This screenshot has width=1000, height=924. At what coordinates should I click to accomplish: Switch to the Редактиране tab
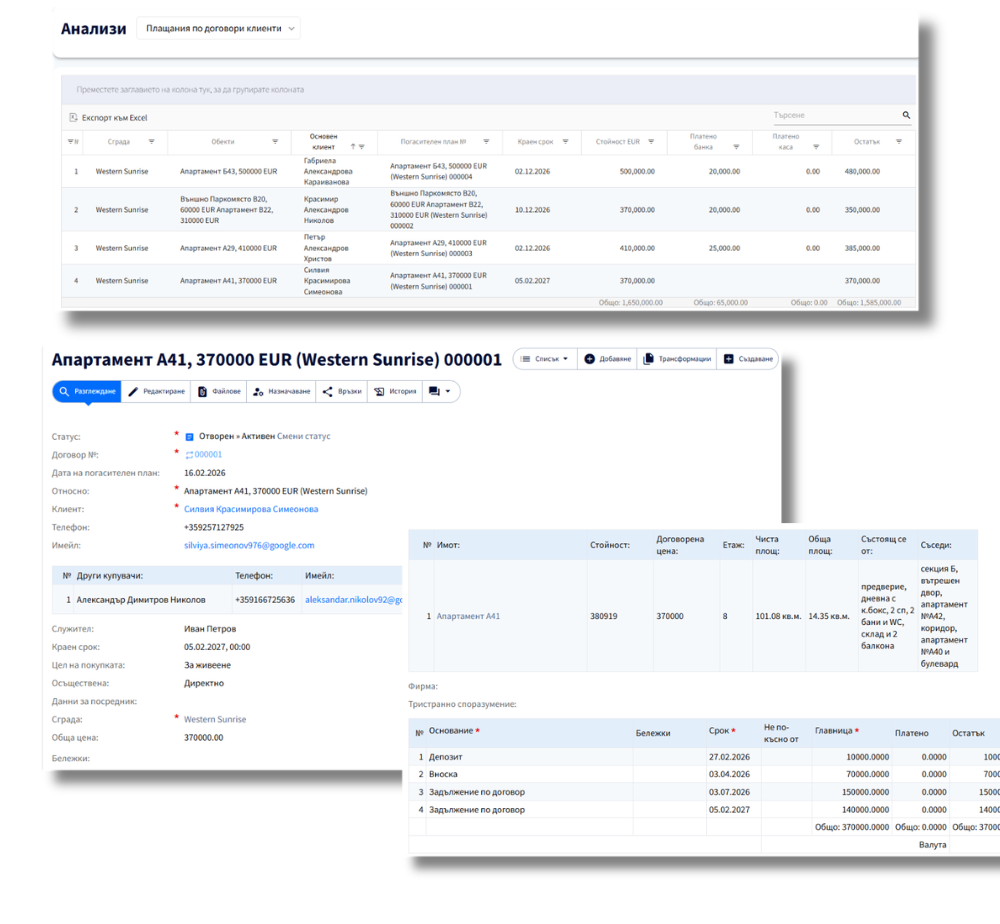point(157,391)
